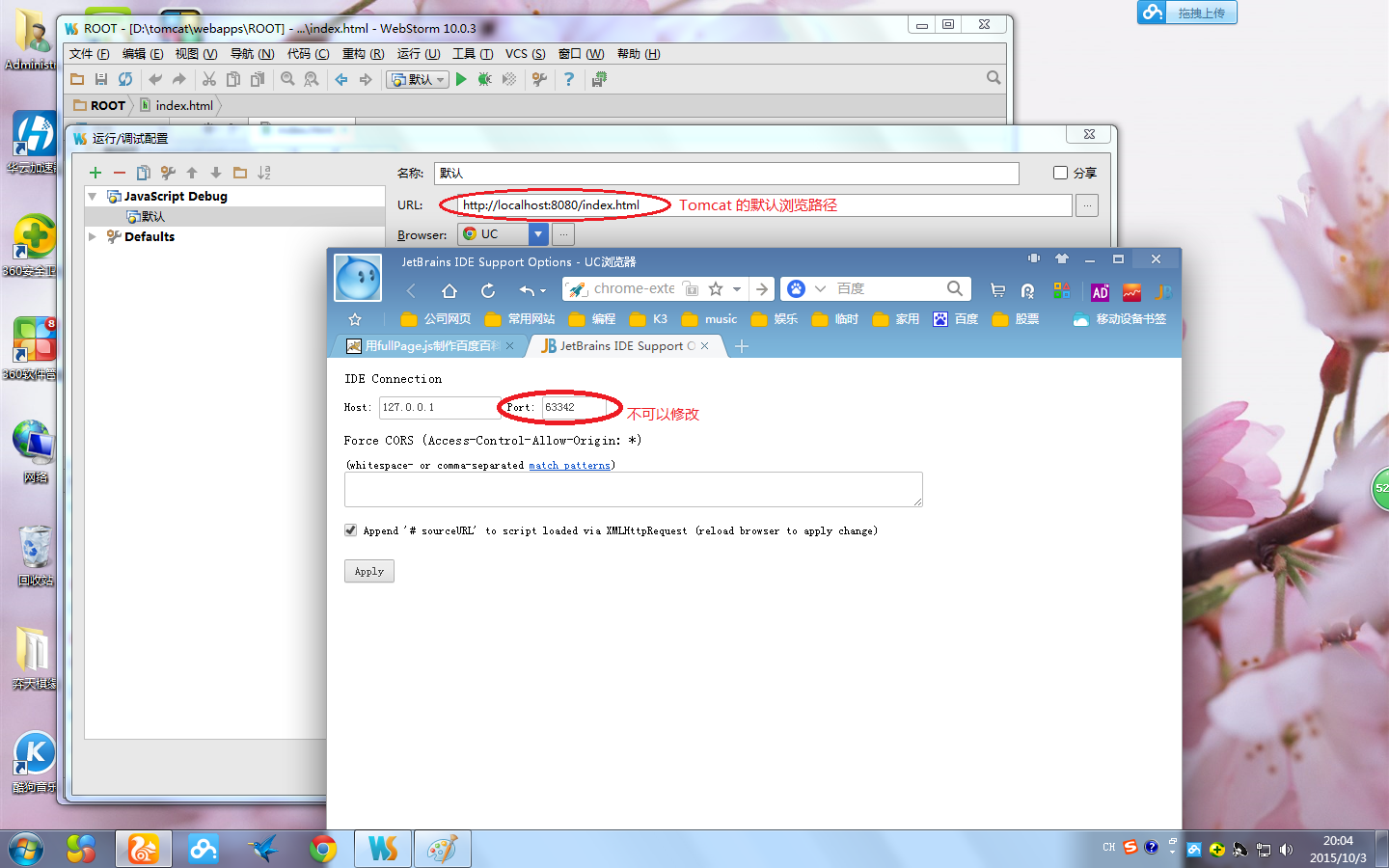Reload the page in UC browser
Screen dimensions: 1389x868
coord(488,290)
